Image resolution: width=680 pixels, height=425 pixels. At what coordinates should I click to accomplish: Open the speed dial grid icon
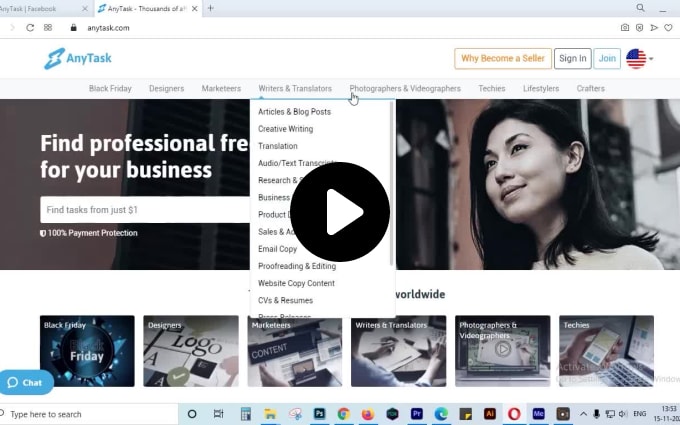point(48,28)
